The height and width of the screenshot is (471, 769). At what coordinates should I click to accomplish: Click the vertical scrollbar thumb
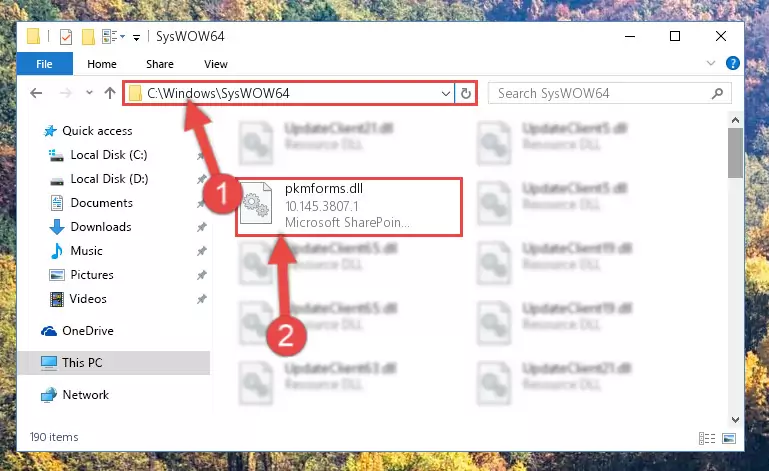[x=735, y=153]
